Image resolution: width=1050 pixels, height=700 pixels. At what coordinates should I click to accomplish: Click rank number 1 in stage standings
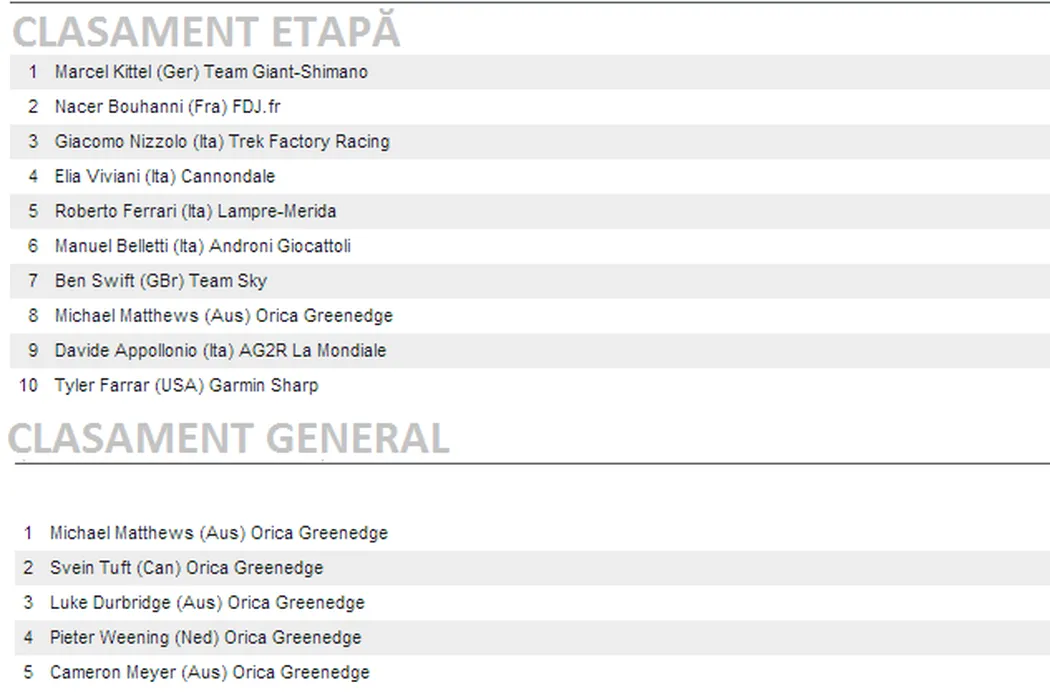[x=33, y=72]
